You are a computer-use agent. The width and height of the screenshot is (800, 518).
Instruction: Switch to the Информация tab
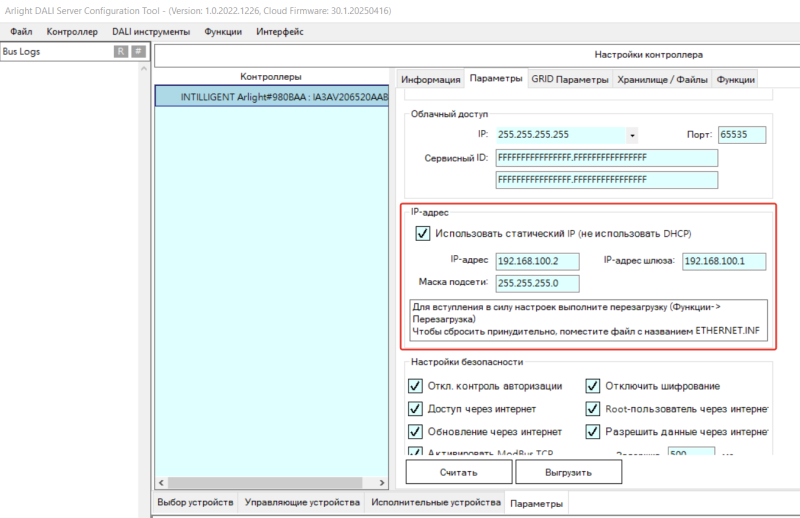pos(431,80)
